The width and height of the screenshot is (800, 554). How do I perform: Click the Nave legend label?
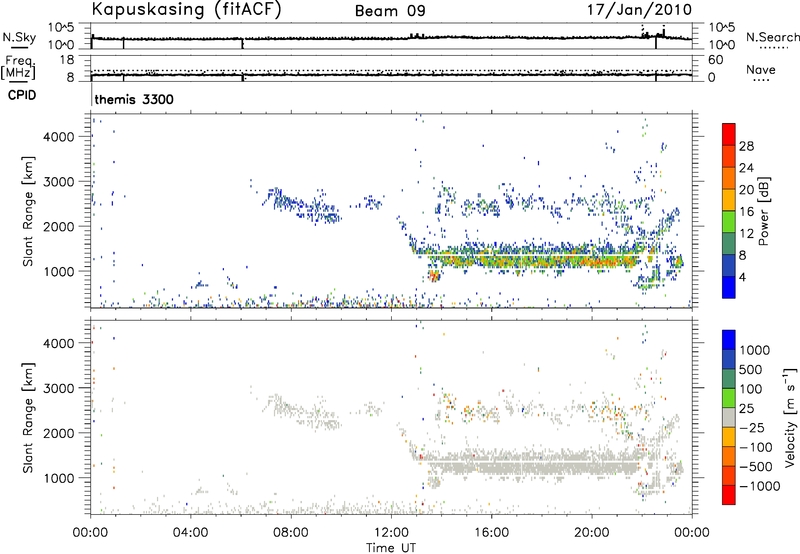pyautogui.click(x=761, y=69)
